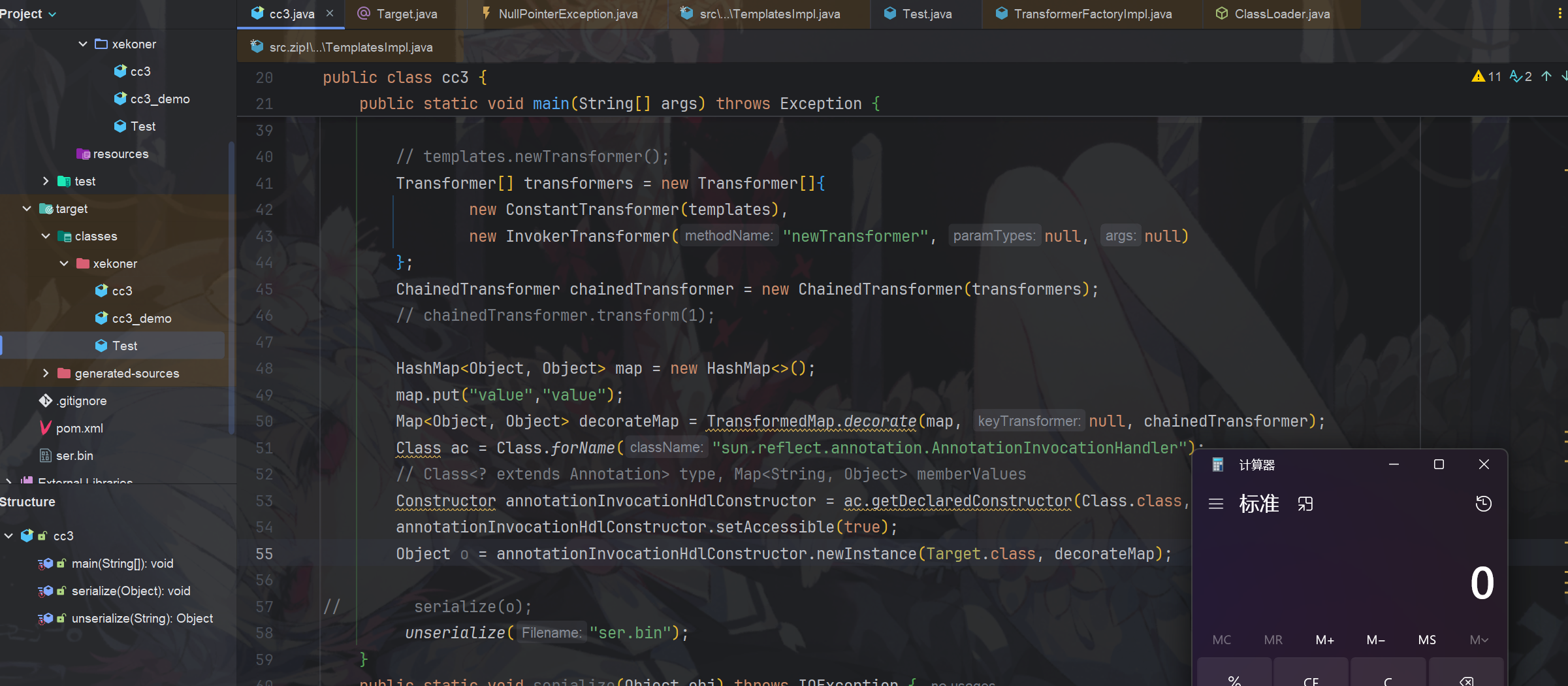
Task: Expand the test folder in Project tree
Action: tap(45, 181)
